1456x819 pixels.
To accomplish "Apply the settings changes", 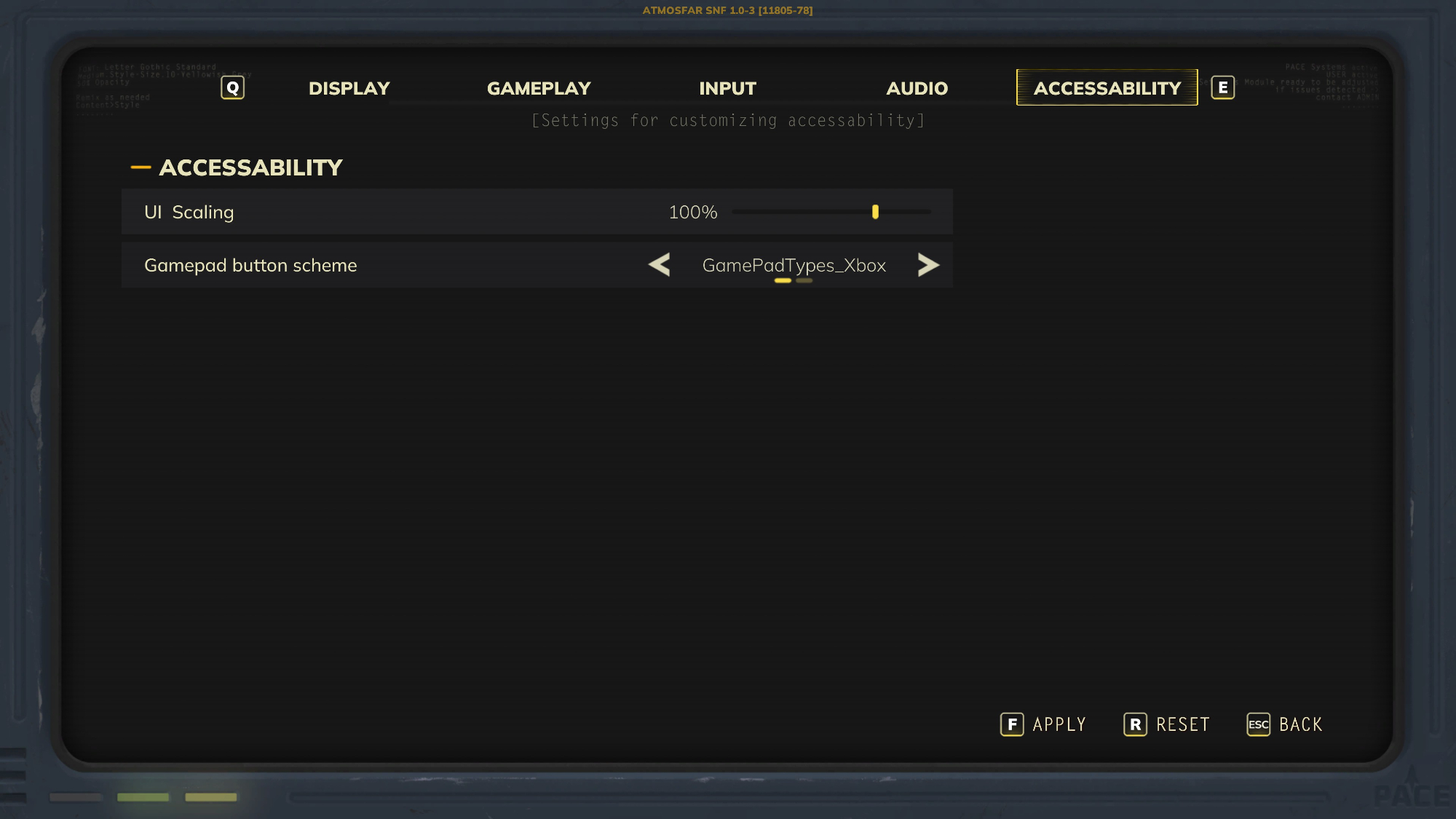I will 1059,724.
